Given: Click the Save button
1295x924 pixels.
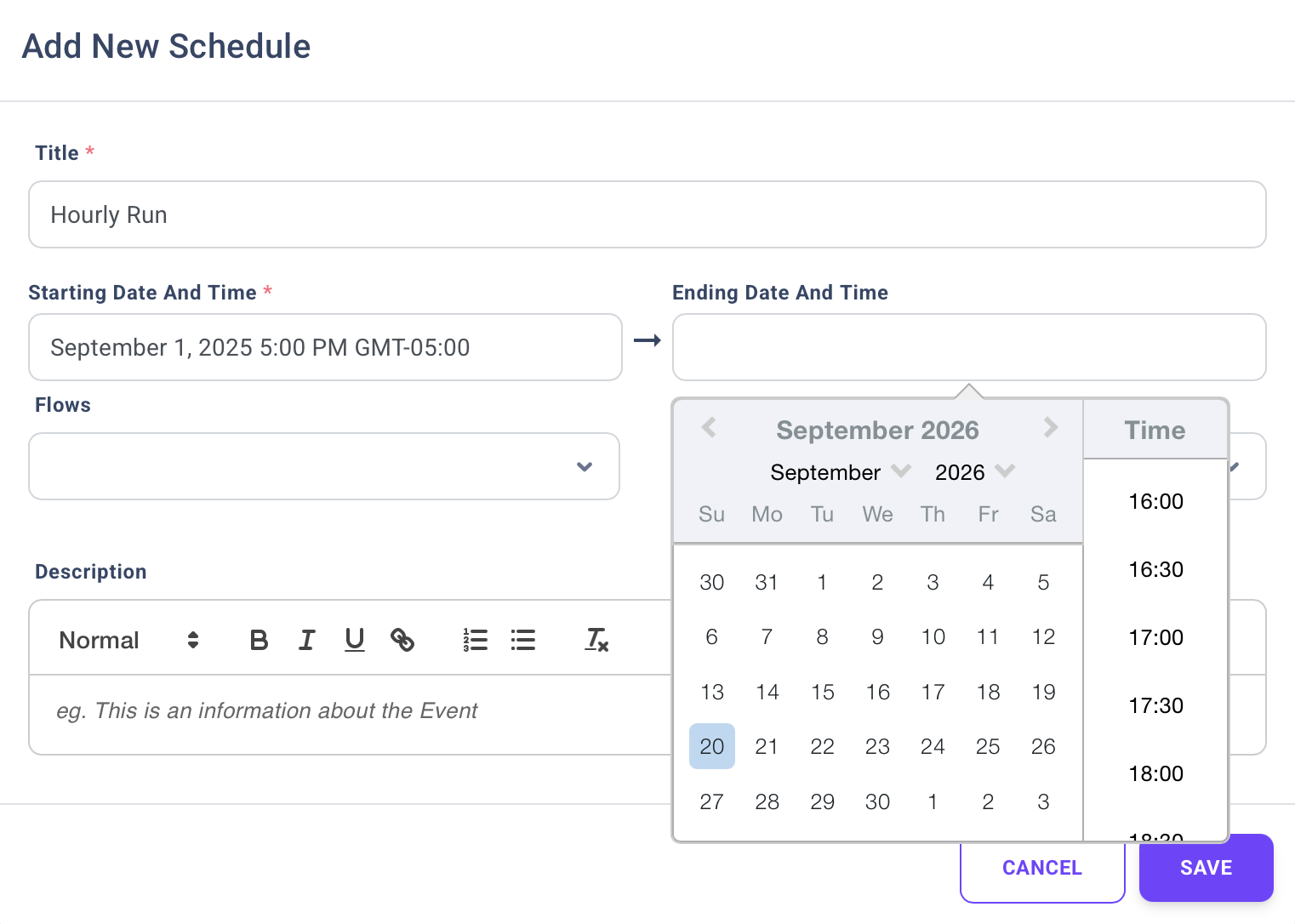Looking at the screenshot, I should tap(1206, 868).
